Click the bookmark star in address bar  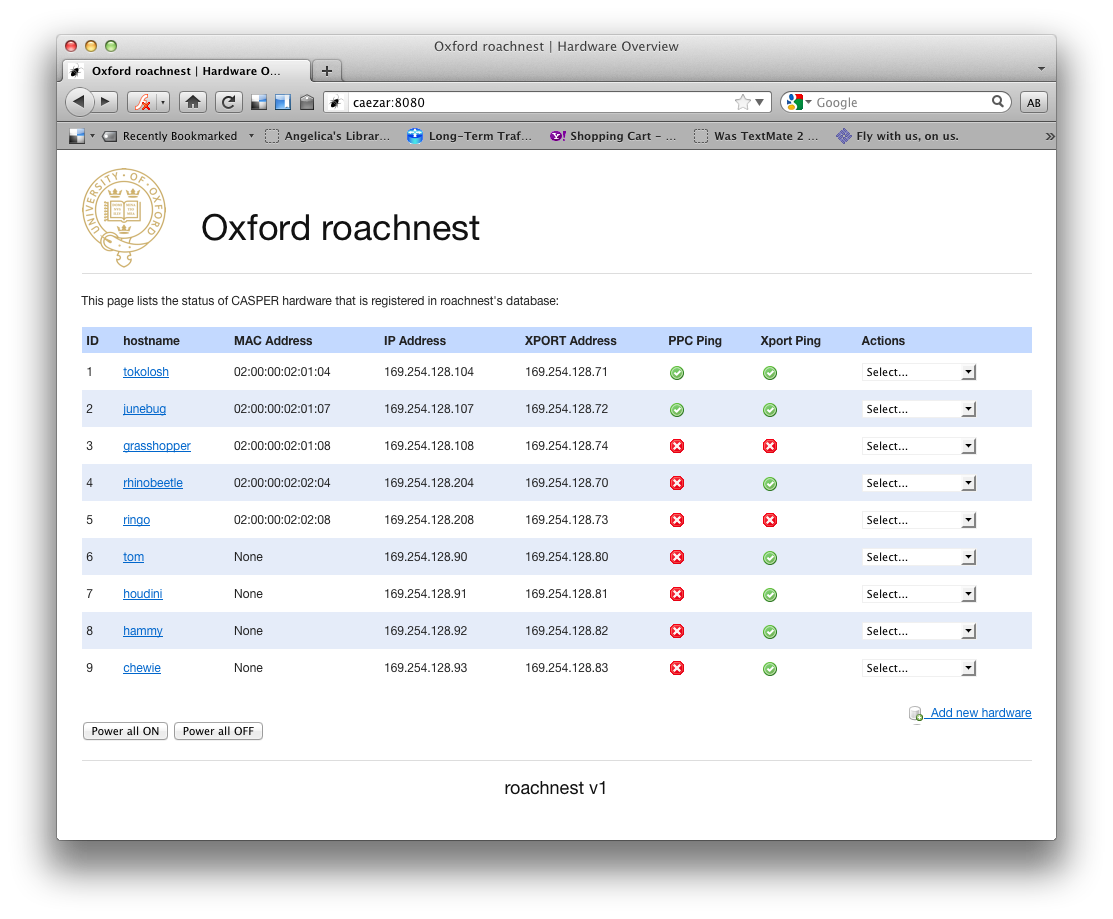742,102
